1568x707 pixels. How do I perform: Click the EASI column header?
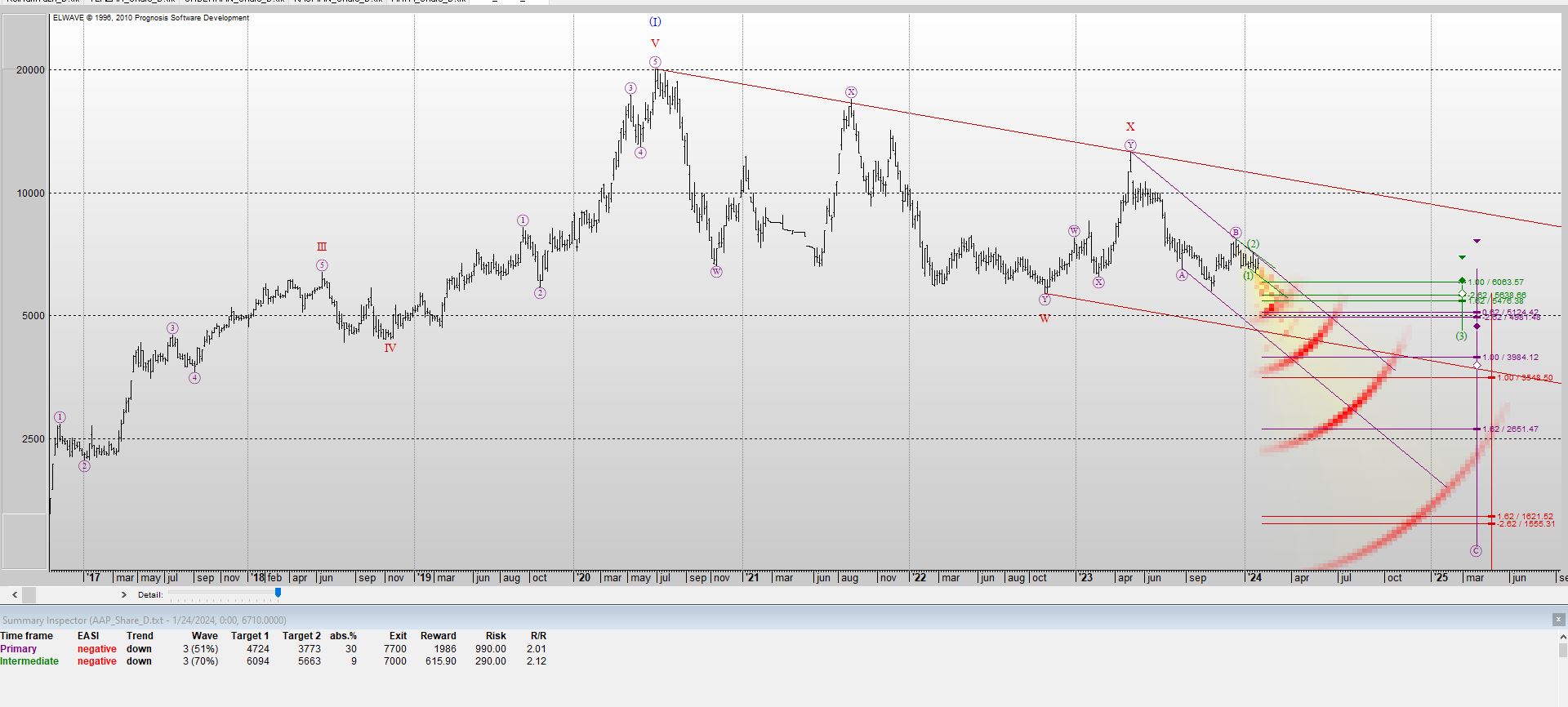pyautogui.click(x=88, y=636)
